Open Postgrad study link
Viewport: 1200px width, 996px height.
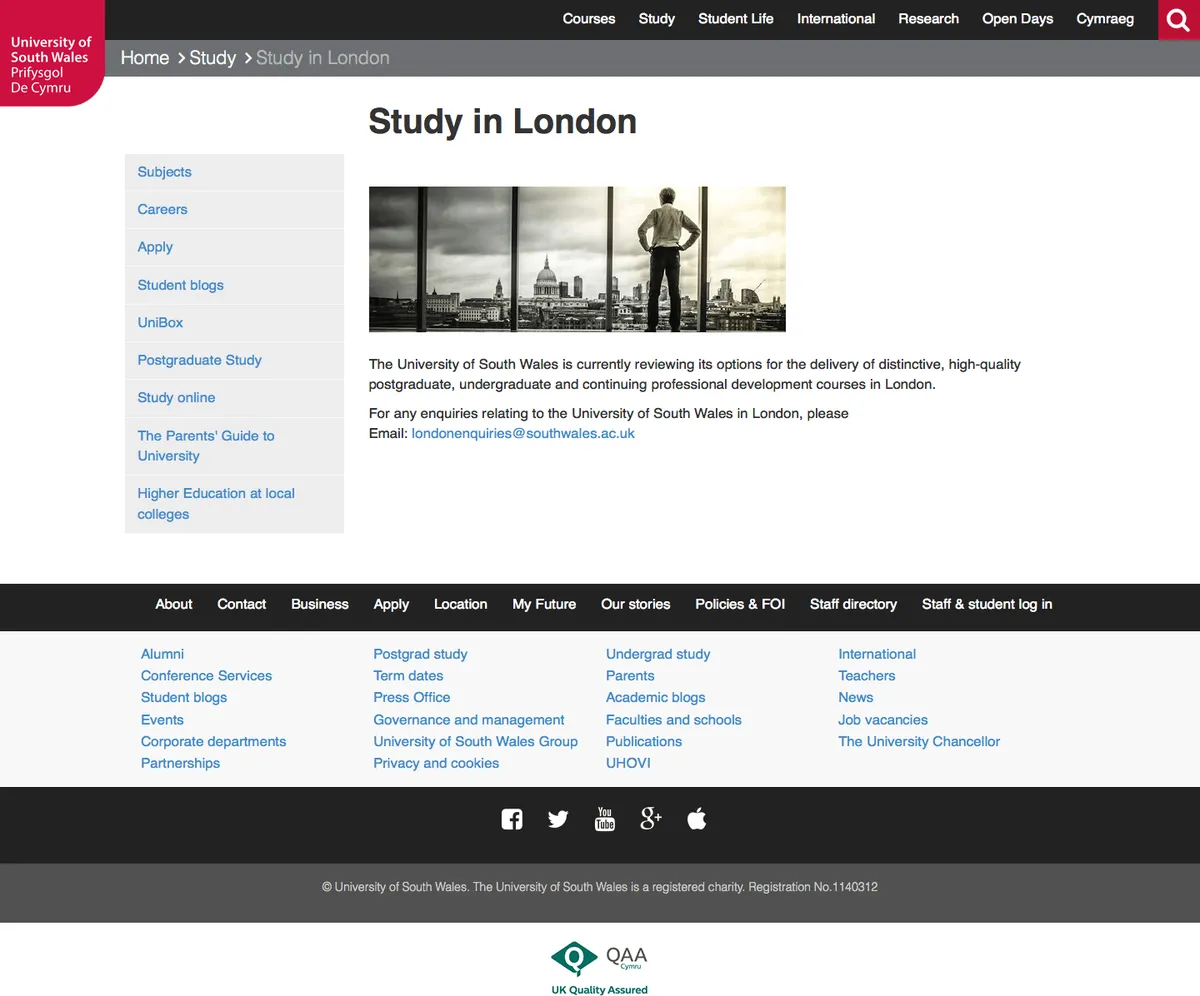coord(420,654)
